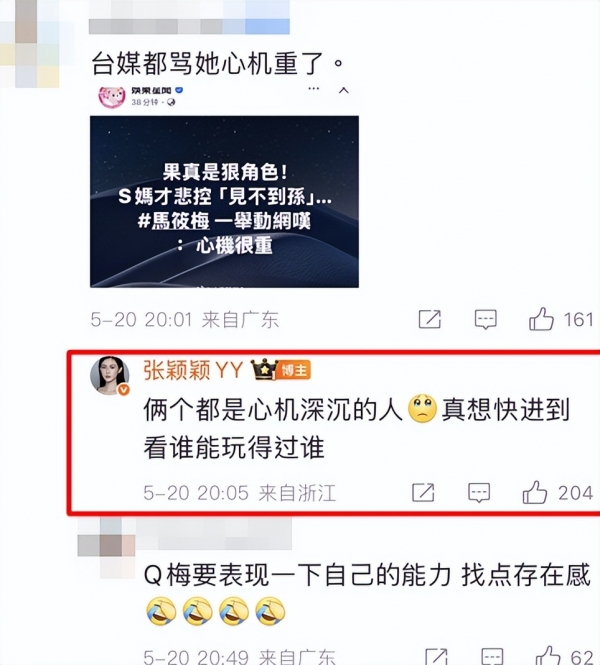Collapse the embedded post with chevron arrow
The height and width of the screenshot is (665, 600).
[344, 90]
